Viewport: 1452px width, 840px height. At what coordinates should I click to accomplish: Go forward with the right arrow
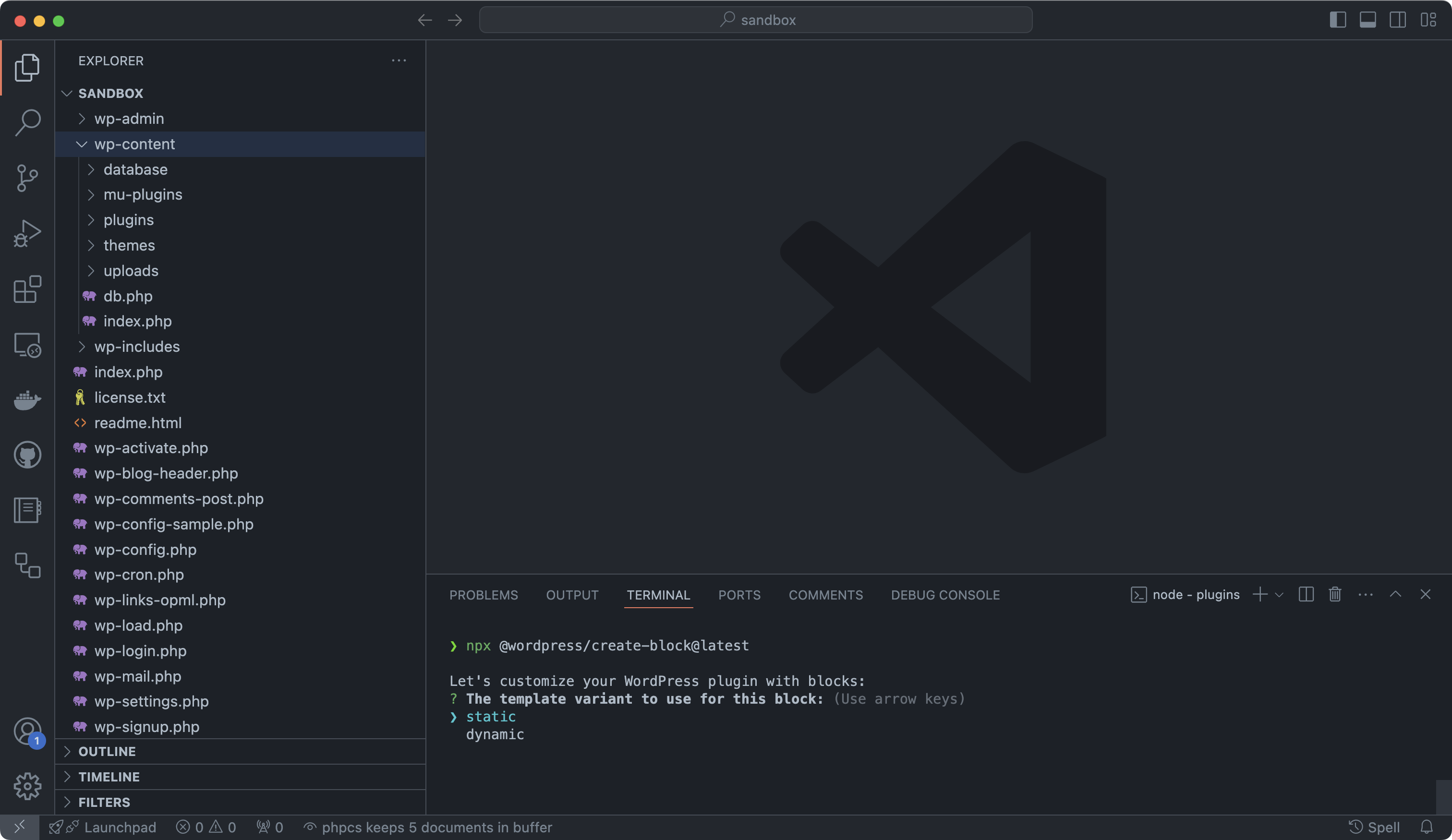[x=455, y=20]
